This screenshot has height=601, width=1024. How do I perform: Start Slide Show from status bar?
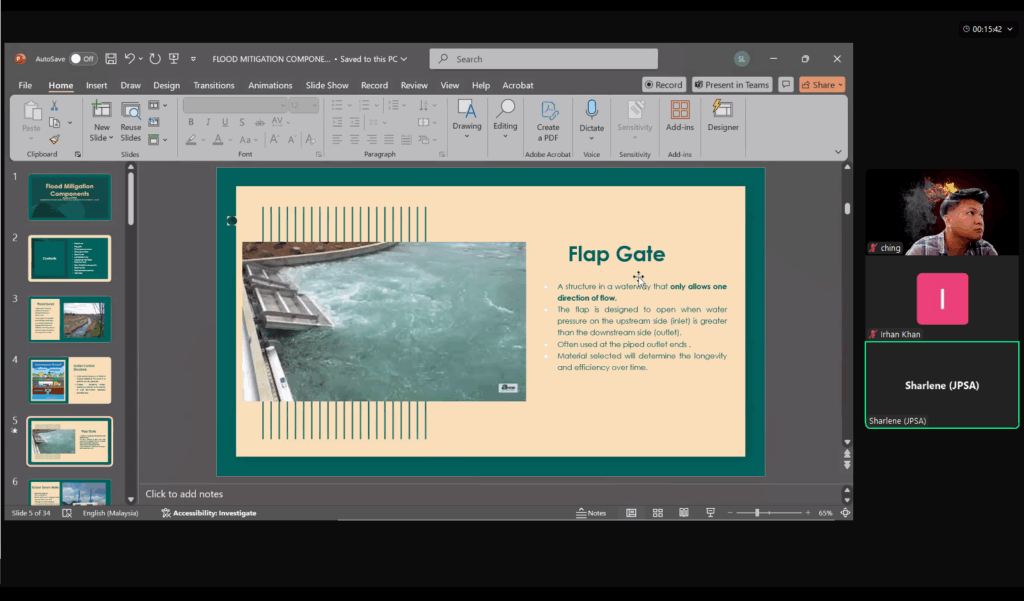coord(710,513)
